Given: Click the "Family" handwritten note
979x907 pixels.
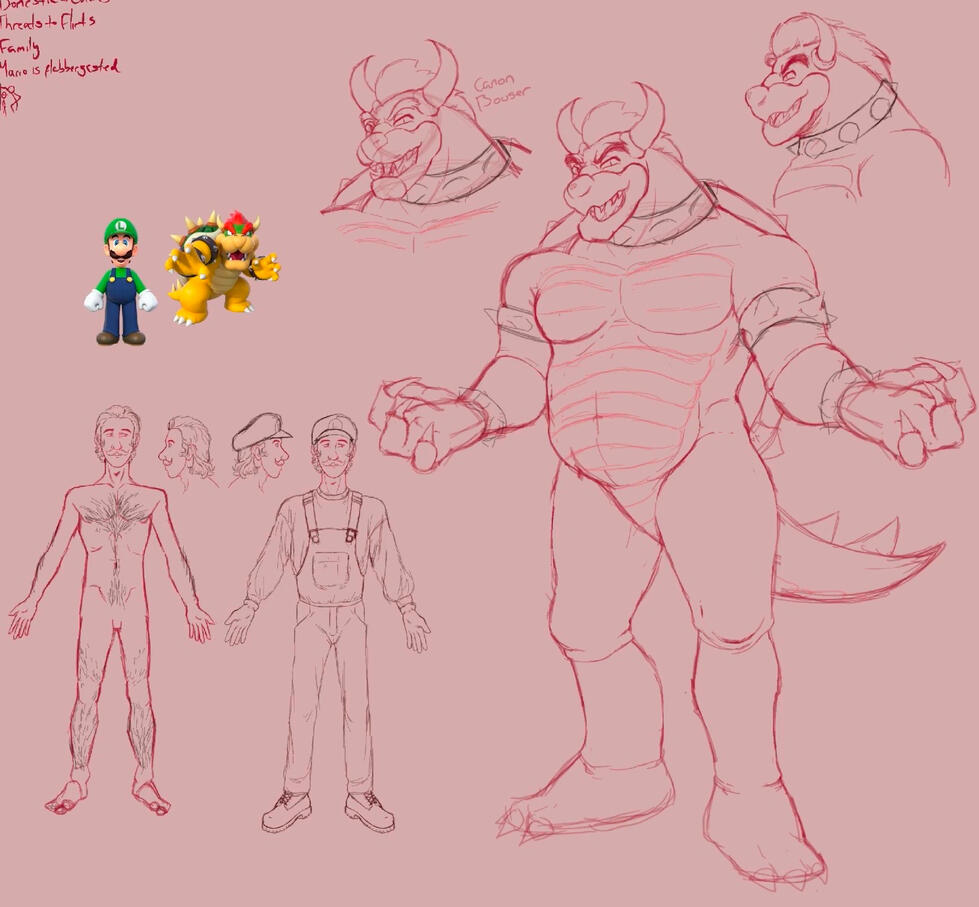Looking at the screenshot, I should 20,47.
